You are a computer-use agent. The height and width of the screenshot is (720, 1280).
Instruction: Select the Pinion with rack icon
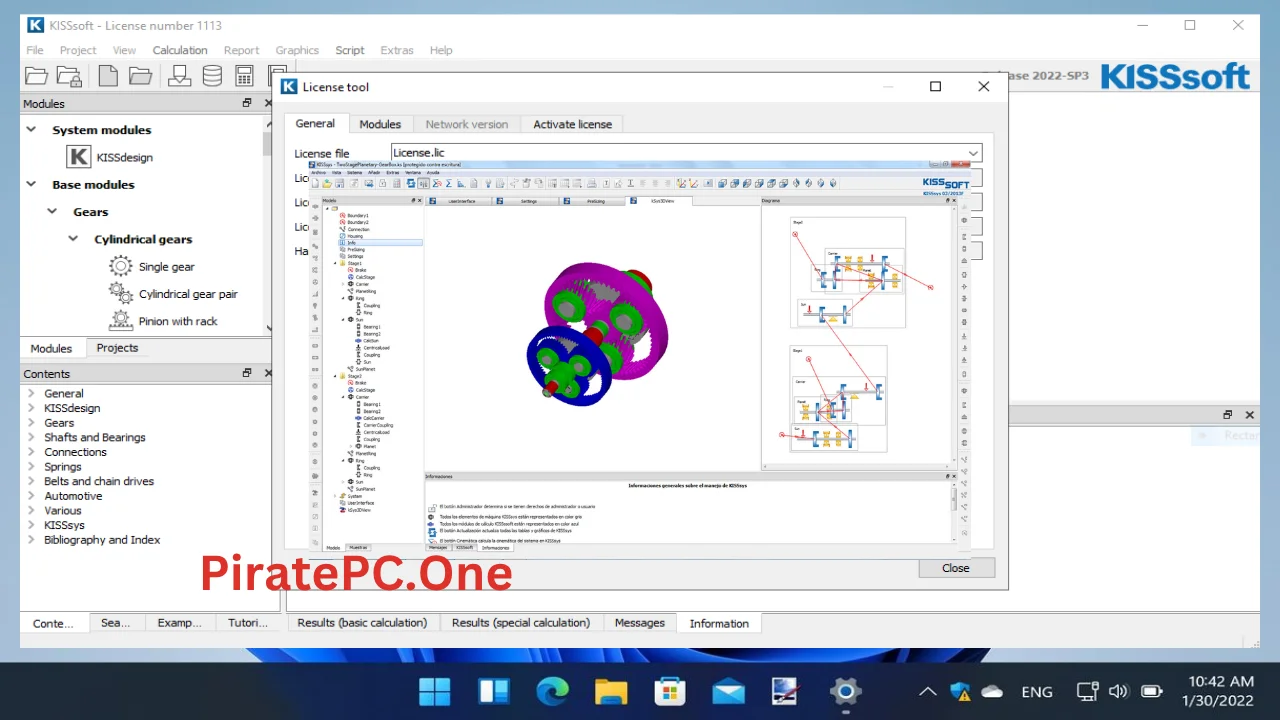121,321
